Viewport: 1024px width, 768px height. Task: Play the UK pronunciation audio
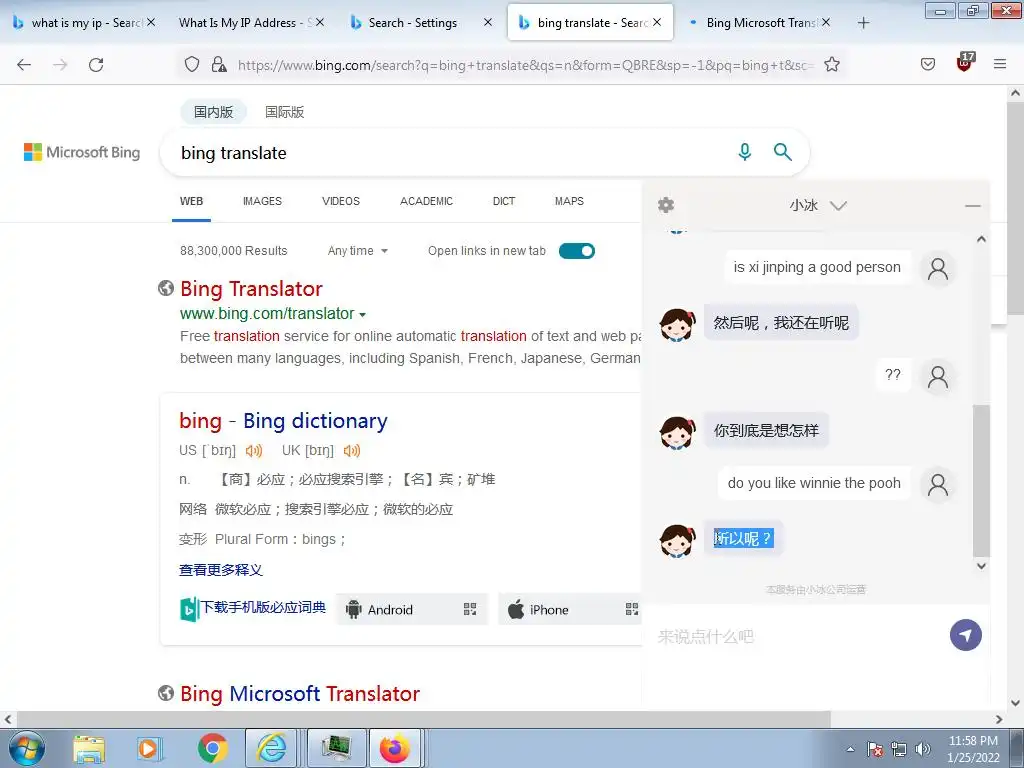point(351,451)
